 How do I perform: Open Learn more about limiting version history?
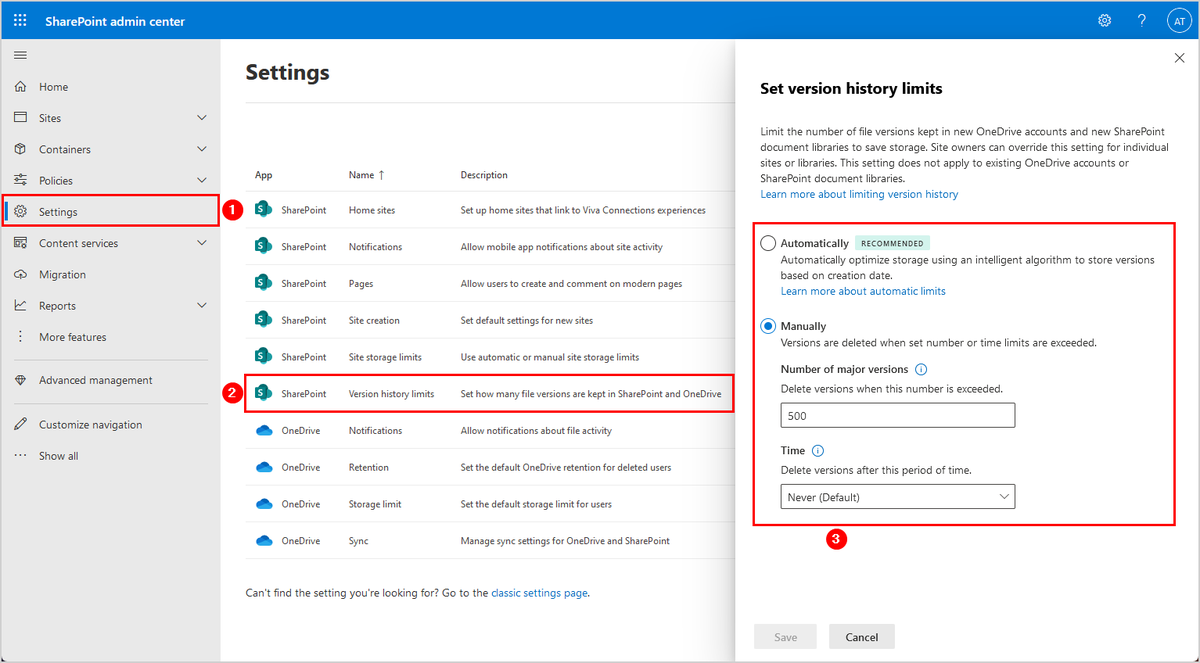coord(859,194)
